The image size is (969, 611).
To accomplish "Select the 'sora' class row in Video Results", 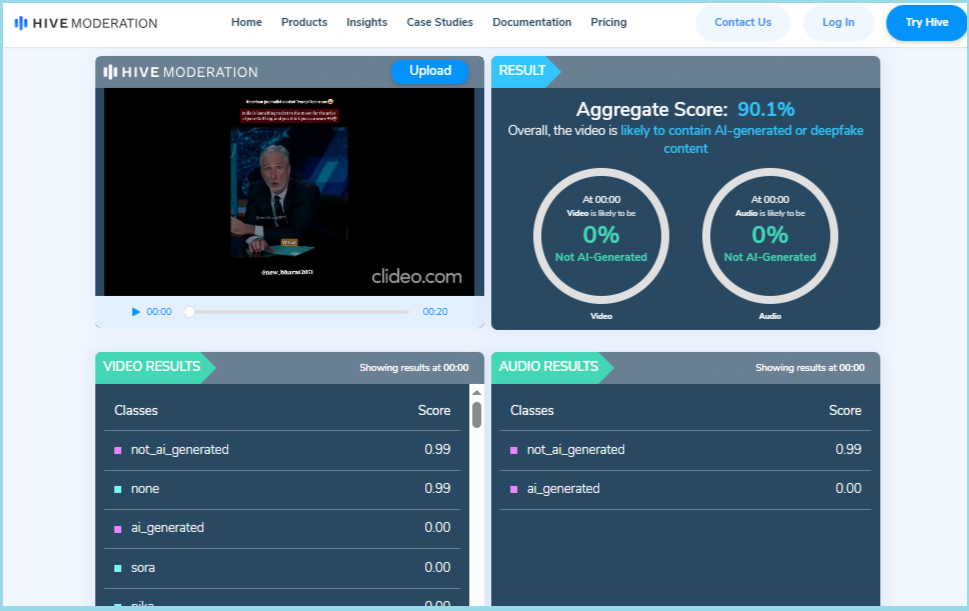I will tap(282, 568).
